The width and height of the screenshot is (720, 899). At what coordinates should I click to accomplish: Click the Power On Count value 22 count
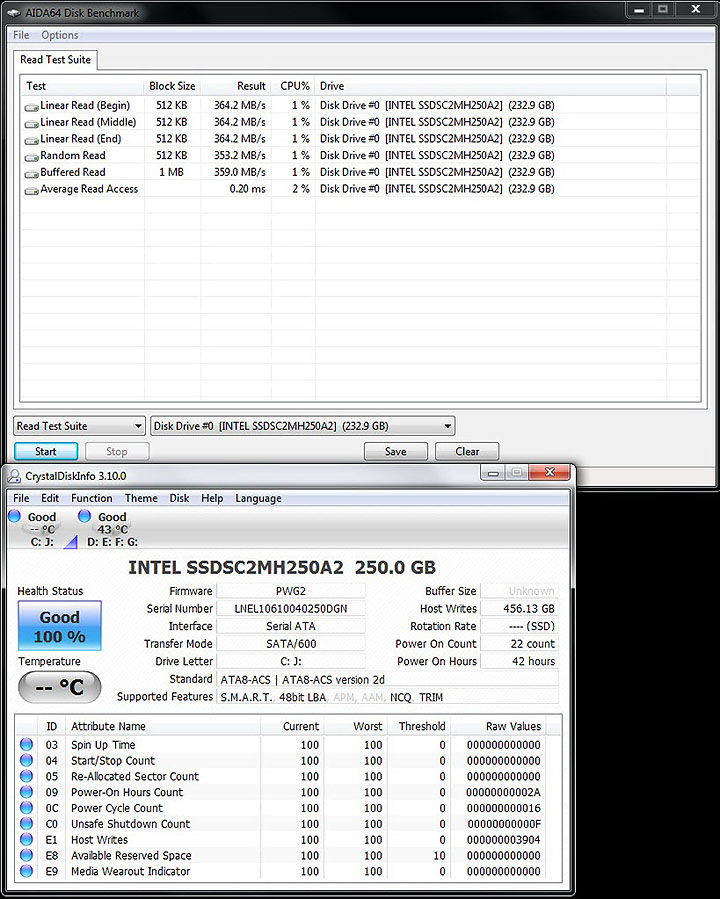click(519, 644)
